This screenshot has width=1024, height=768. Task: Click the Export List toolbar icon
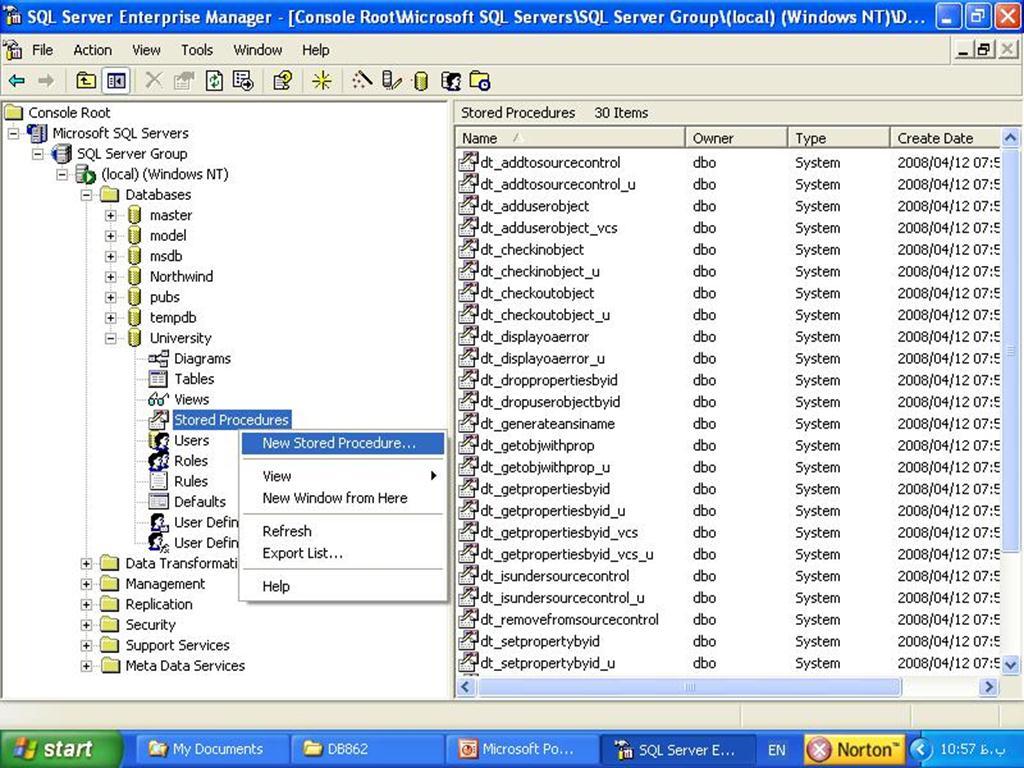click(x=243, y=81)
